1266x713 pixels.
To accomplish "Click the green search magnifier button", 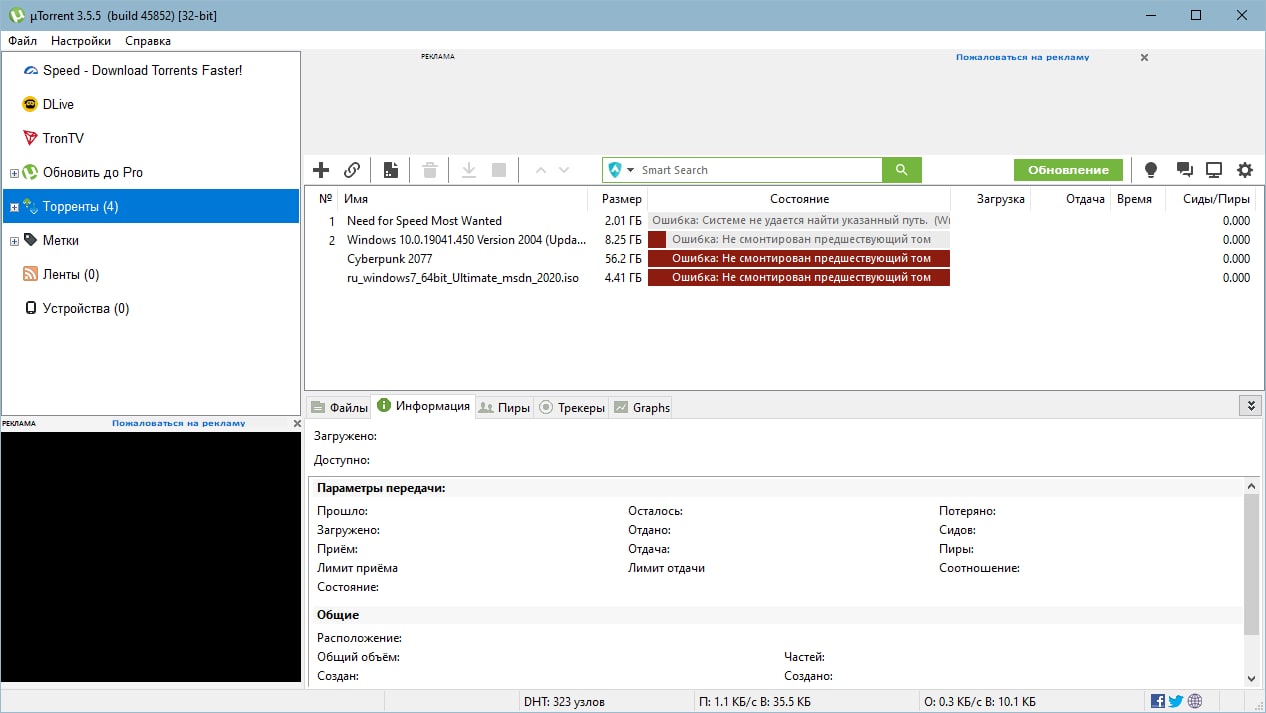I will [902, 170].
